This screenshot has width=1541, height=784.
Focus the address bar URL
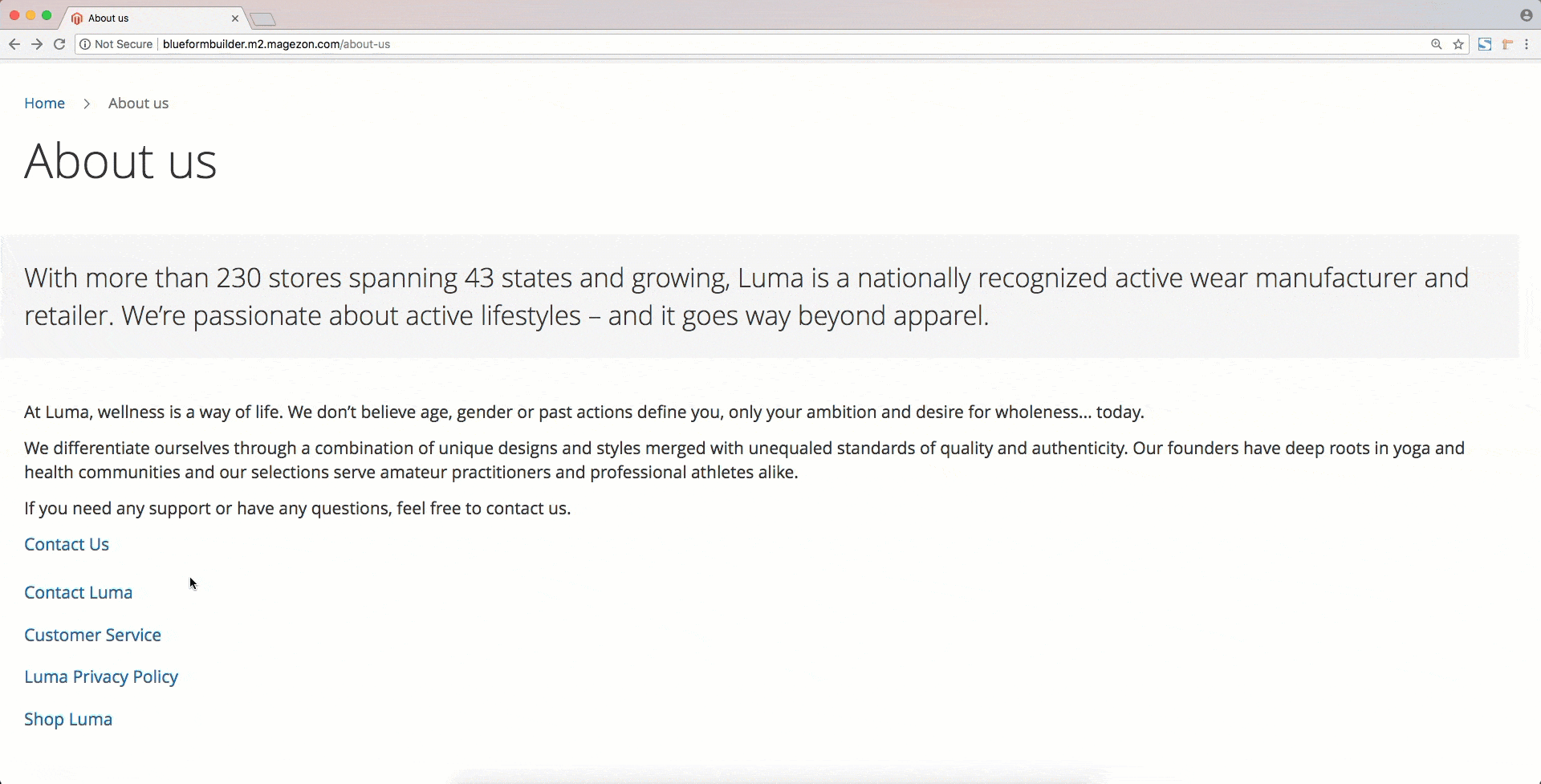coord(277,44)
